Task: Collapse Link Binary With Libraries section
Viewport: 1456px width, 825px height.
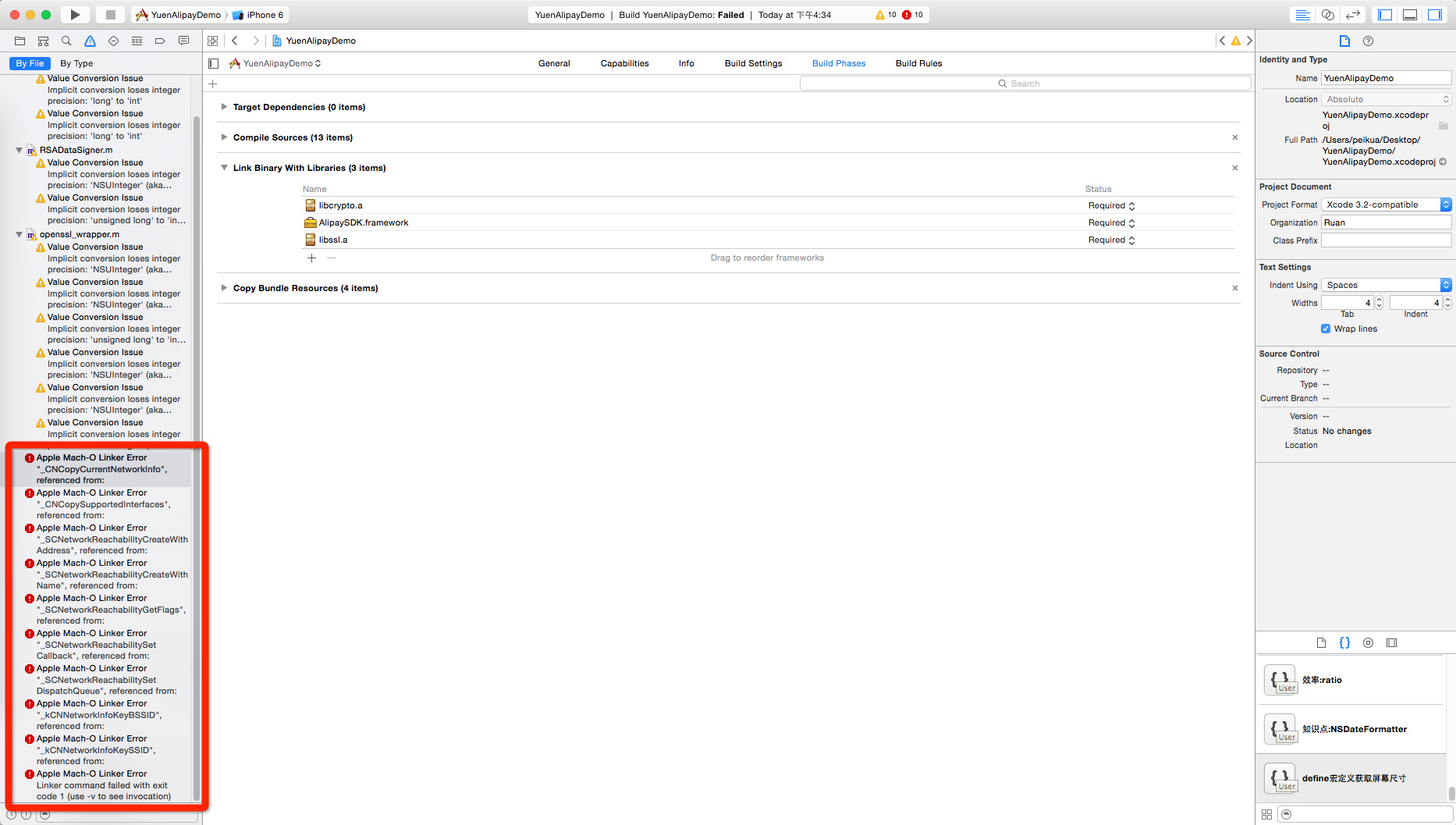Action: click(x=224, y=168)
